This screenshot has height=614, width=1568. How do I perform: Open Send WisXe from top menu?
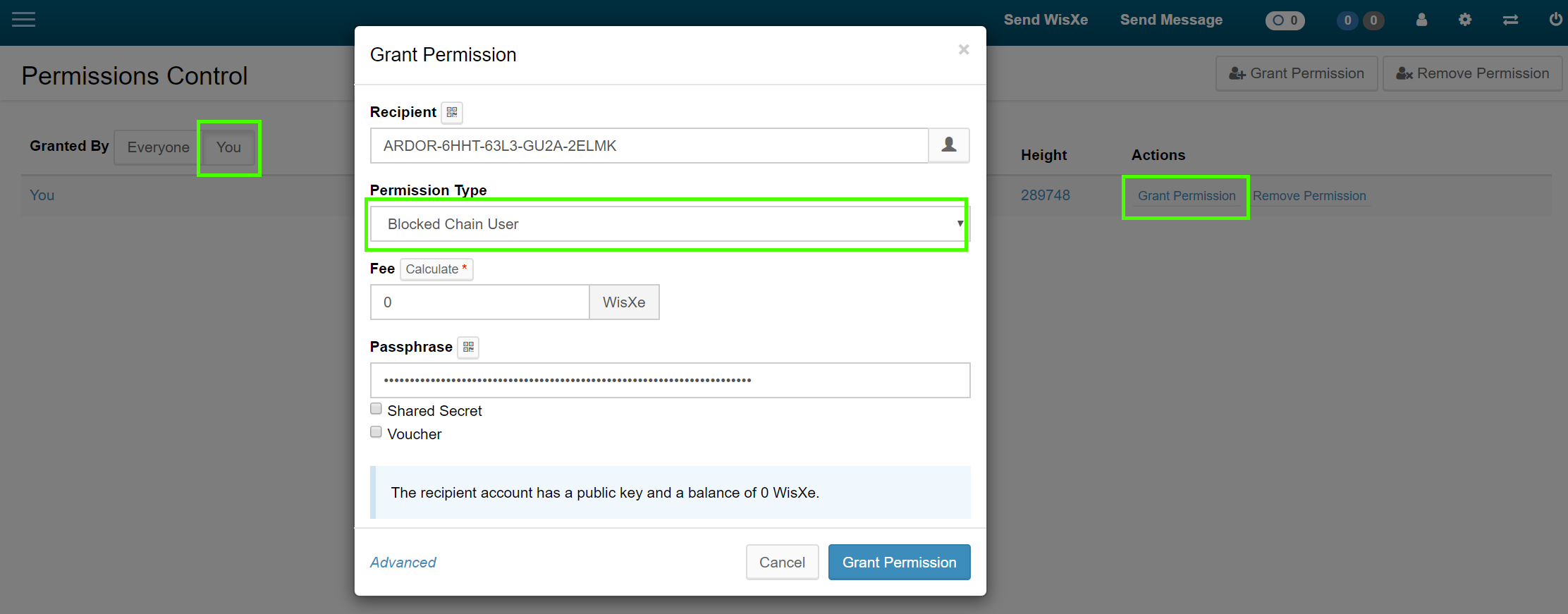click(x=1046, y=20)
